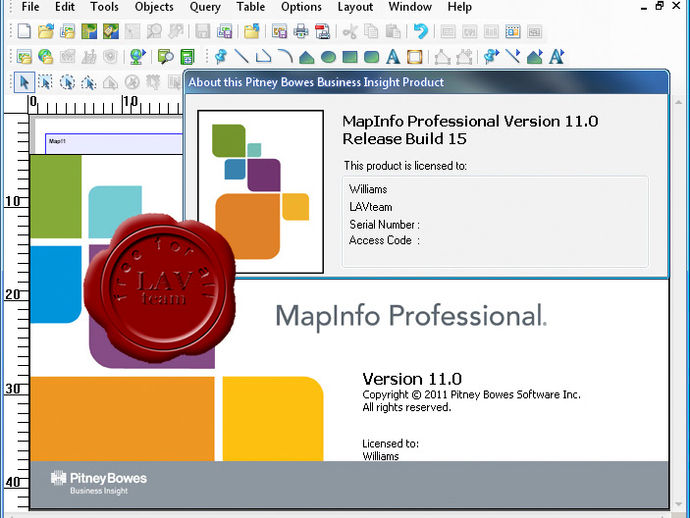The image size is (690, 518).
Task: Click the licensee name Williams in dialog
Action: pos(368,189)
